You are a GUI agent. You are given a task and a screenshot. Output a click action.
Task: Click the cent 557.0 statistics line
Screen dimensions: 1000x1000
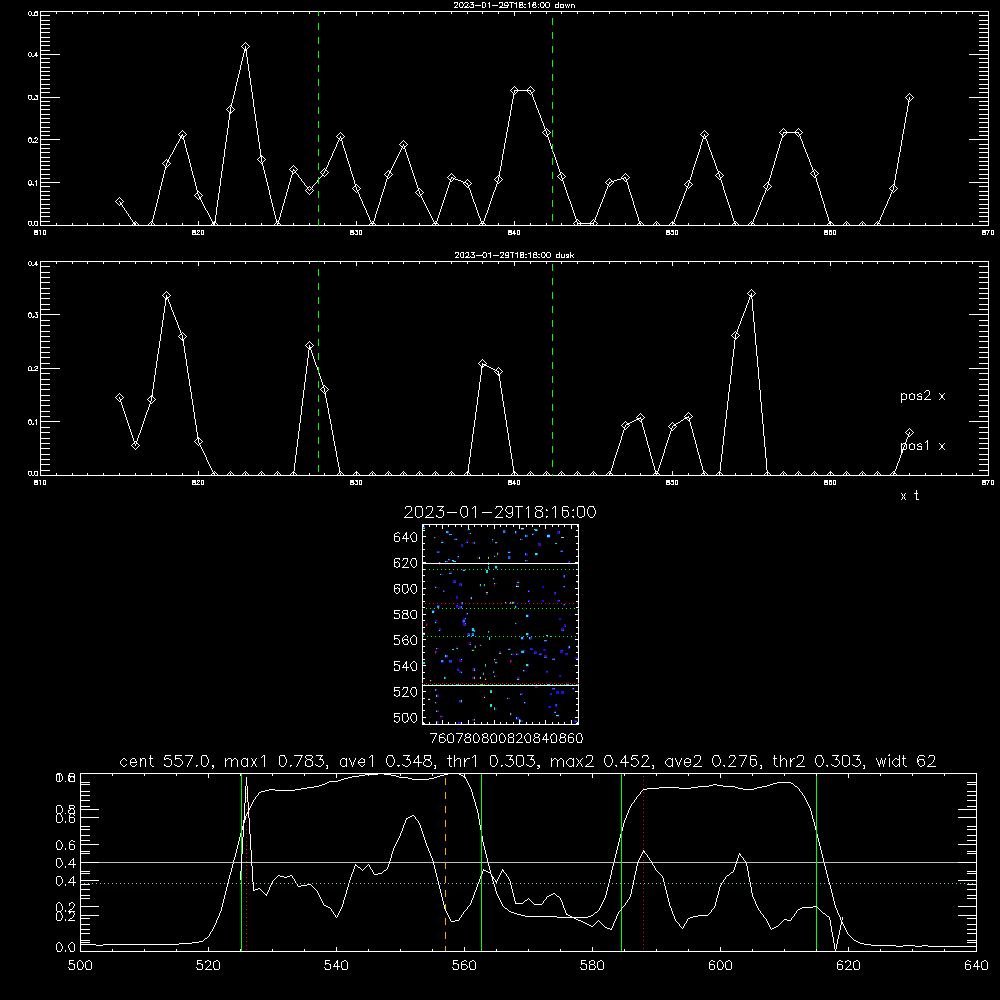(528, 761)
